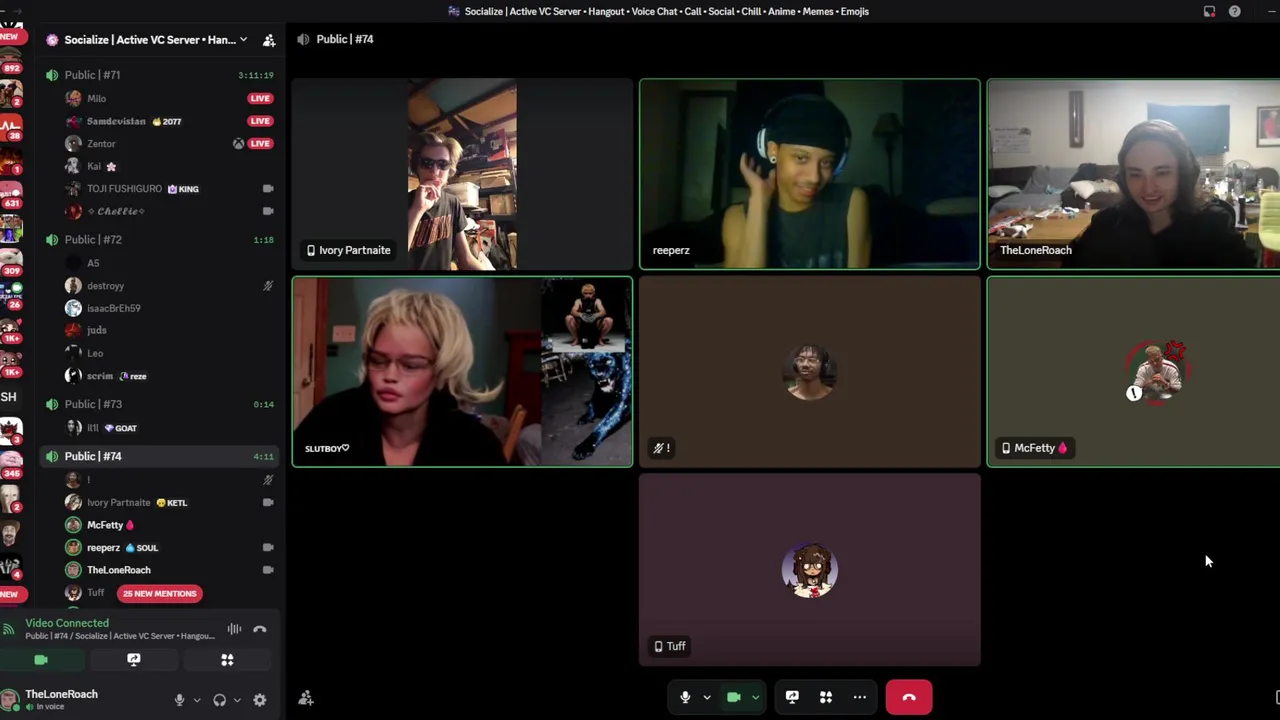This screenshot has height=720, width=1280.
Task: Click camera icon next to Ivory Partnaite in sidebar
Action: click(268, 503)
